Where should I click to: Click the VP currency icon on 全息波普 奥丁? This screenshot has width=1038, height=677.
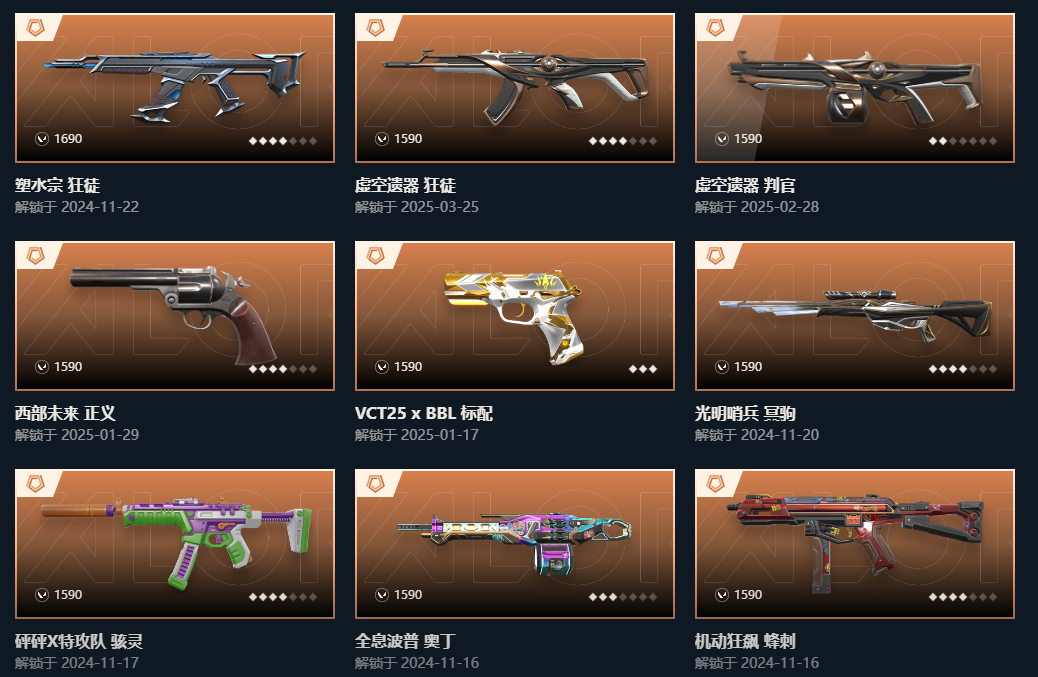pos(382,595)
